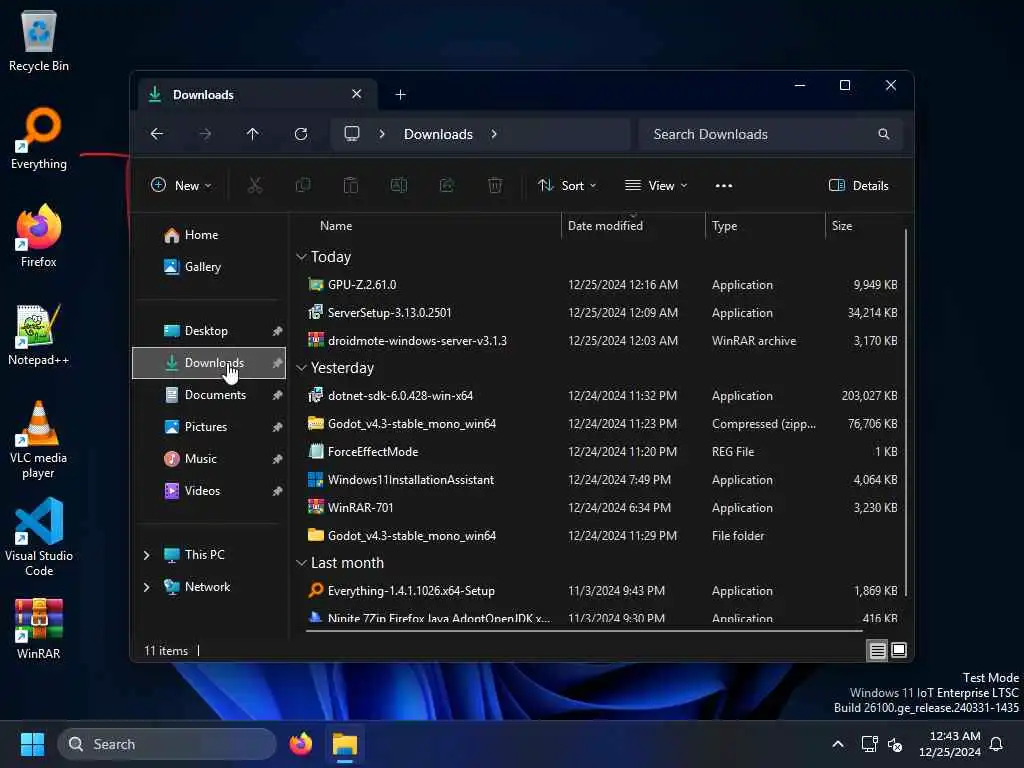Select WinRAR desktop shortcut

39,629
